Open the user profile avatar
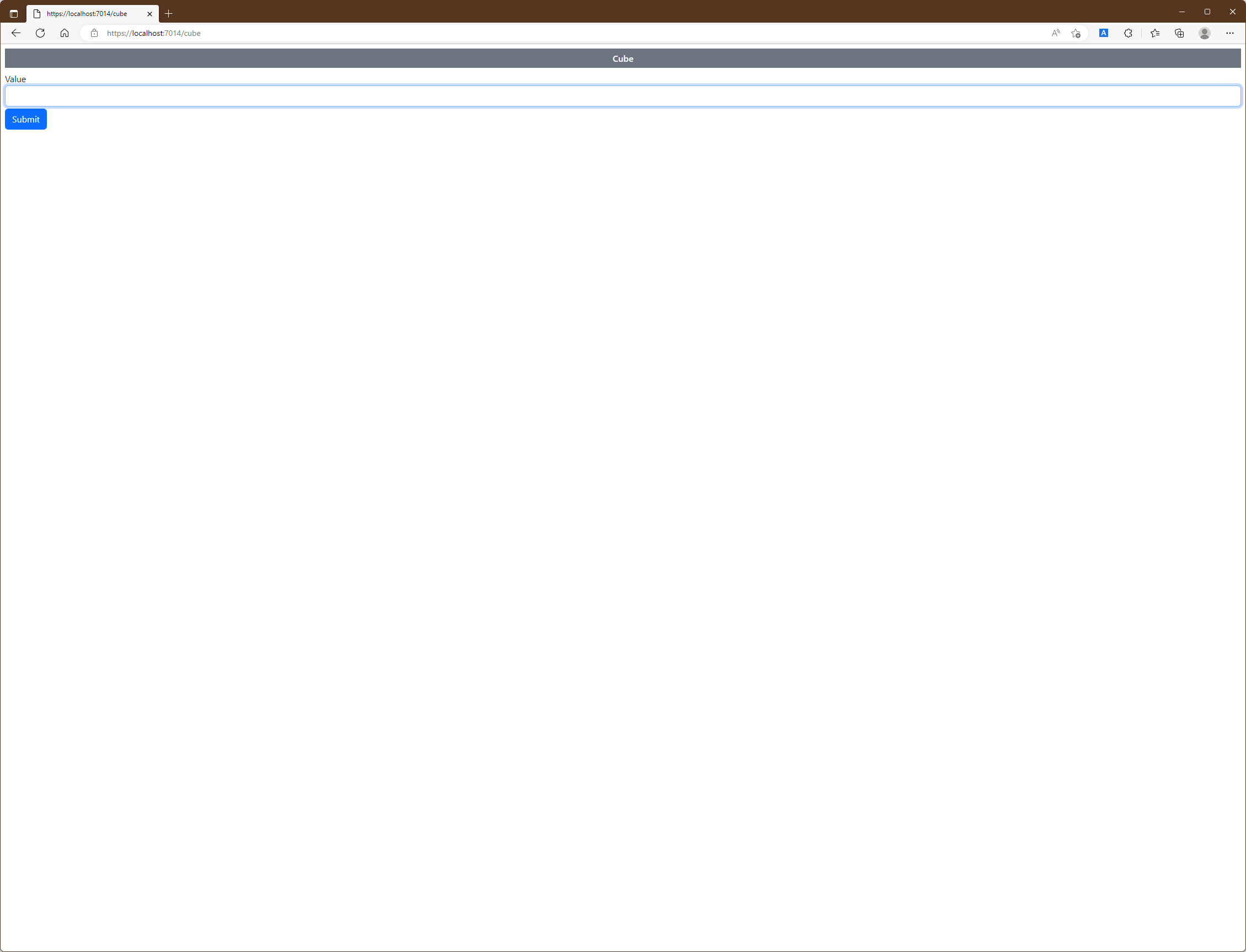This screenshot has width=1246, height=952. coord(1204,33)
